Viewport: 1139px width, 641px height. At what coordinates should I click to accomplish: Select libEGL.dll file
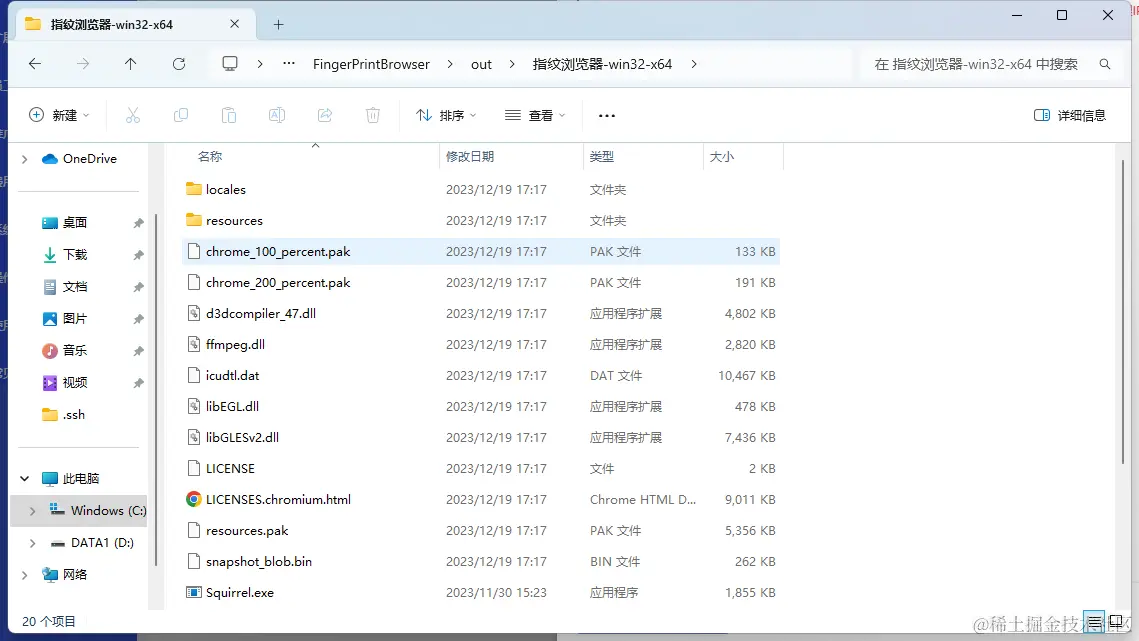click(x=480, y=406)
